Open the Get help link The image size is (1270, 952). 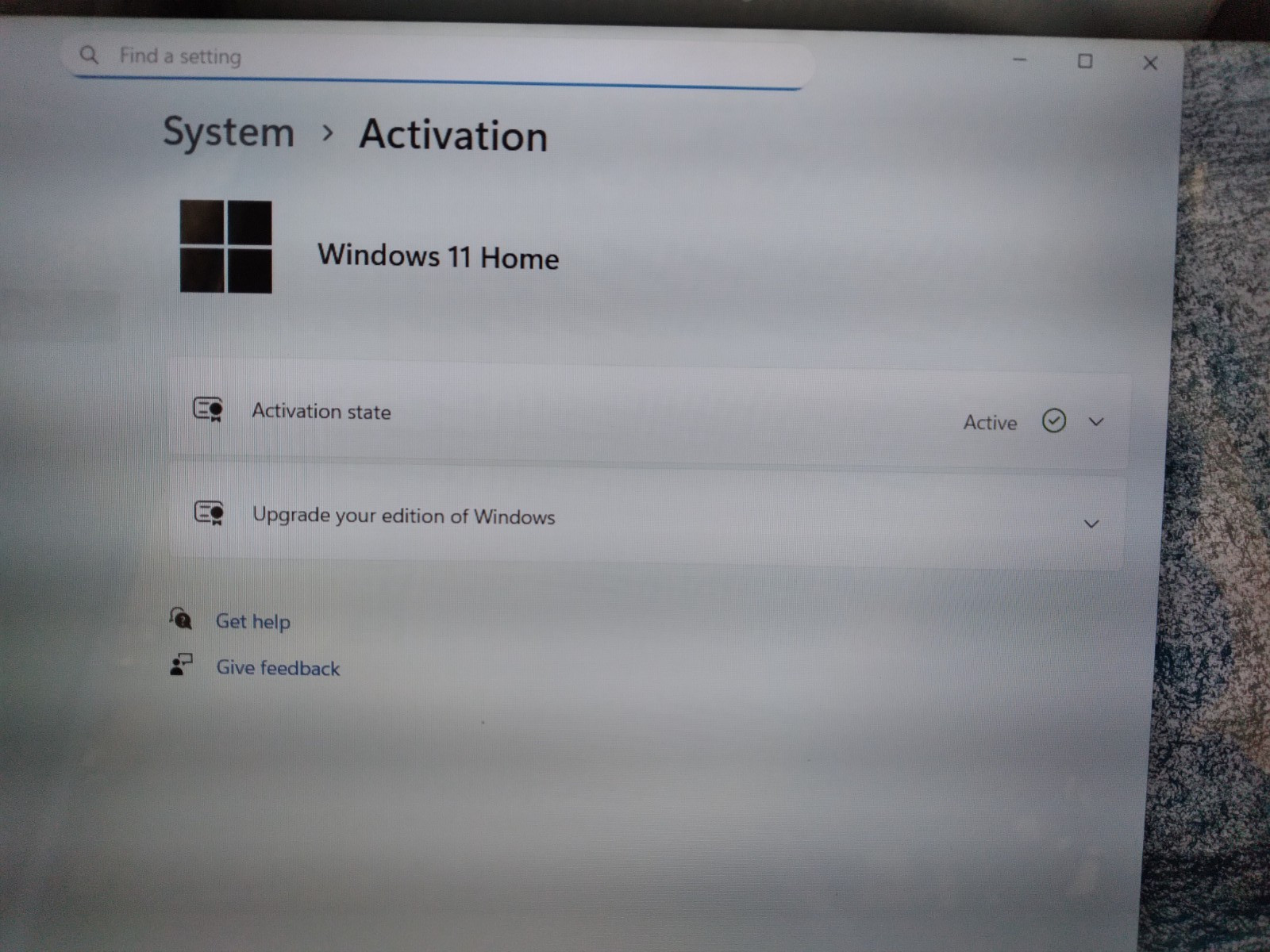point(253,621)
